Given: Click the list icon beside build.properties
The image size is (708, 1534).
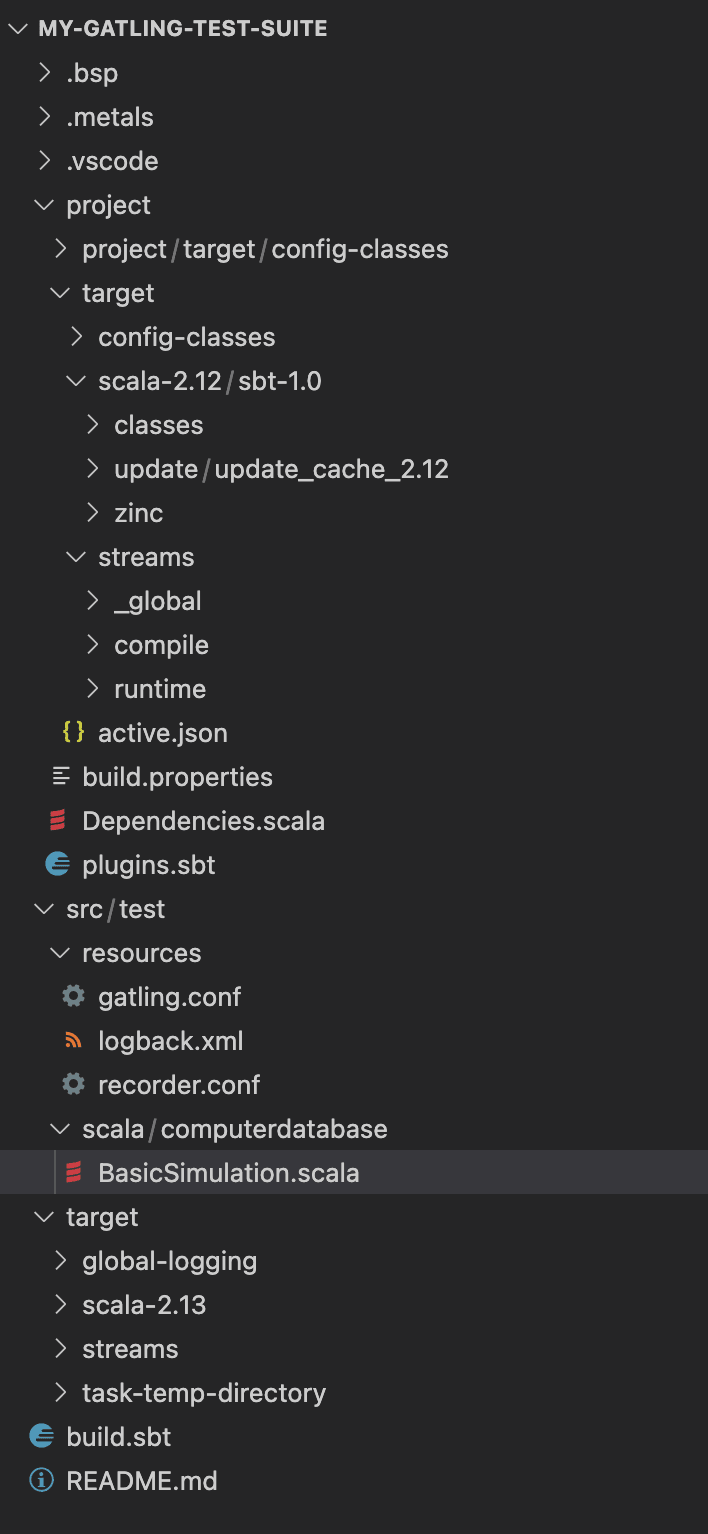Looking at the screenshot, I should pyautogui.click(x=57, y=776).
